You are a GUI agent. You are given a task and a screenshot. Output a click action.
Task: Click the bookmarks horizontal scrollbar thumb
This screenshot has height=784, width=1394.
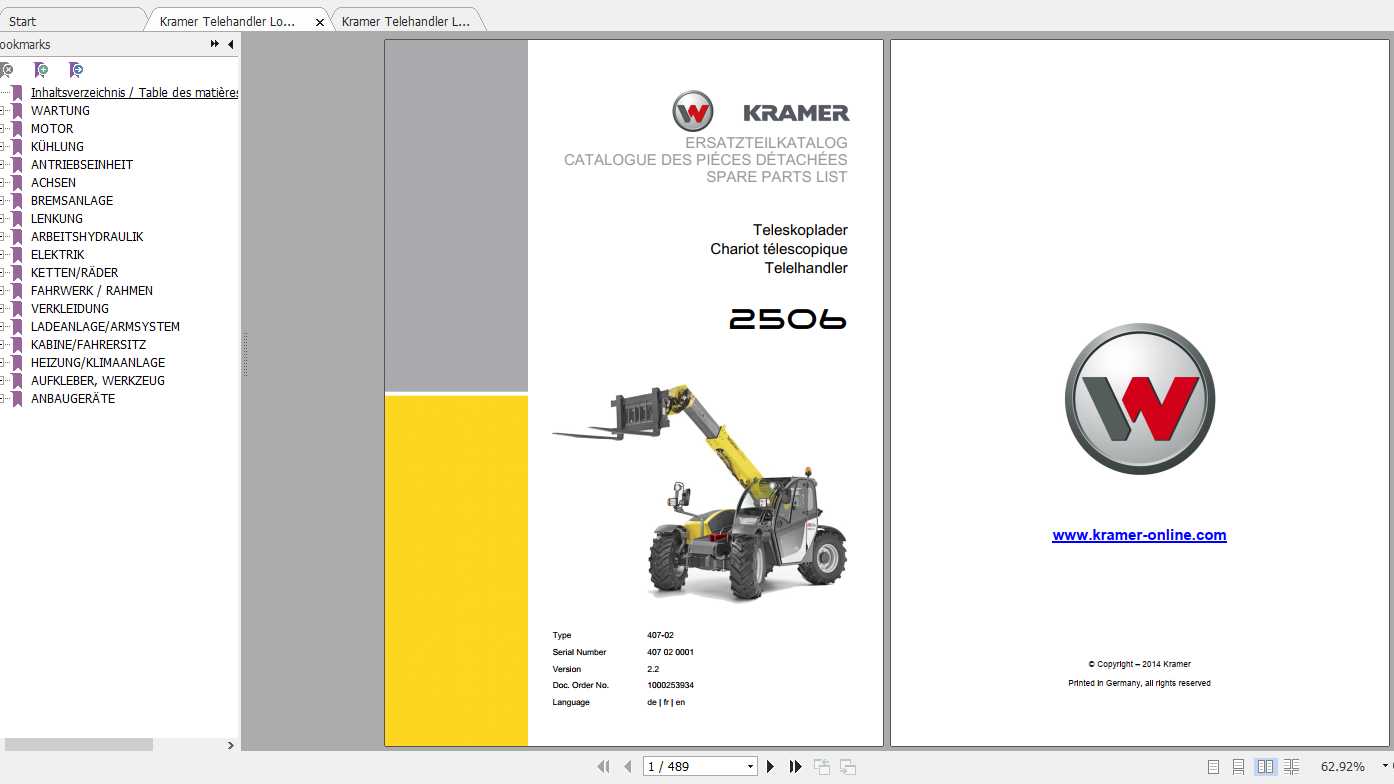[78, 745]
